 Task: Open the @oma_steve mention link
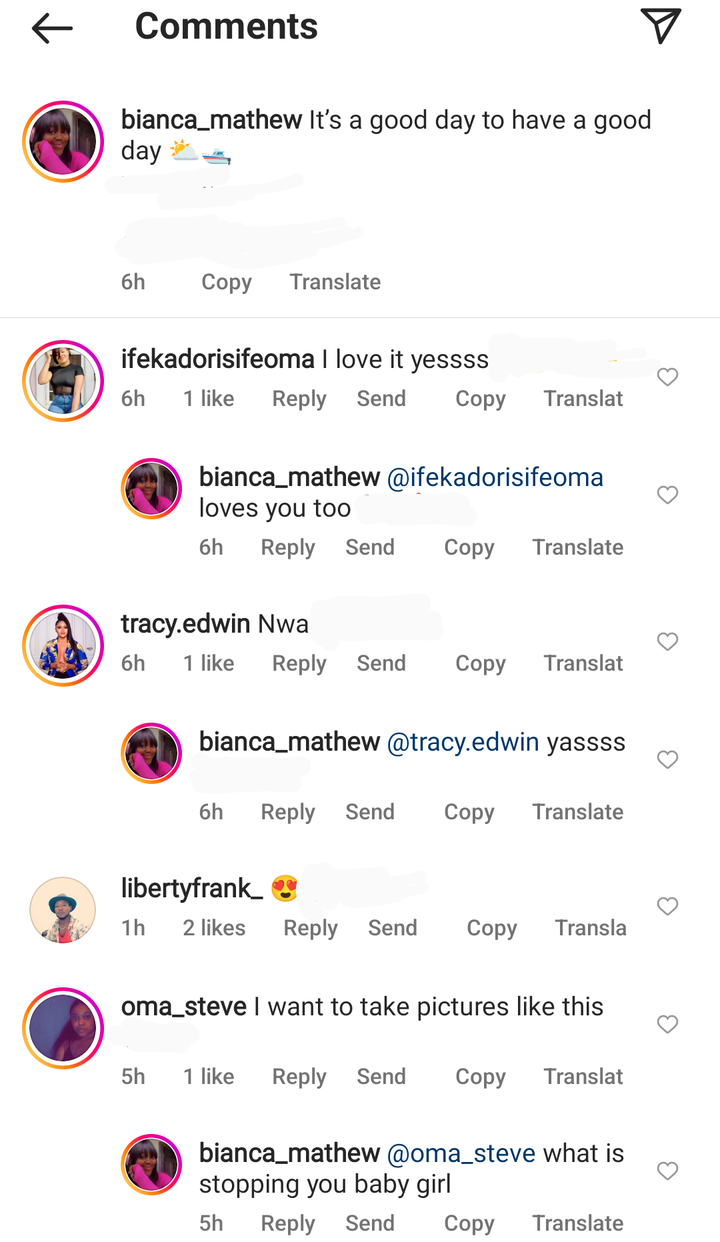point(461,1153)
